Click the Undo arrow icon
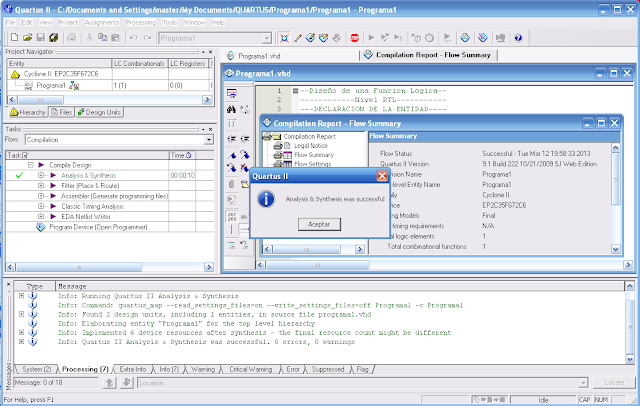Viewport: 640px width, 406px height. point(133,38)
